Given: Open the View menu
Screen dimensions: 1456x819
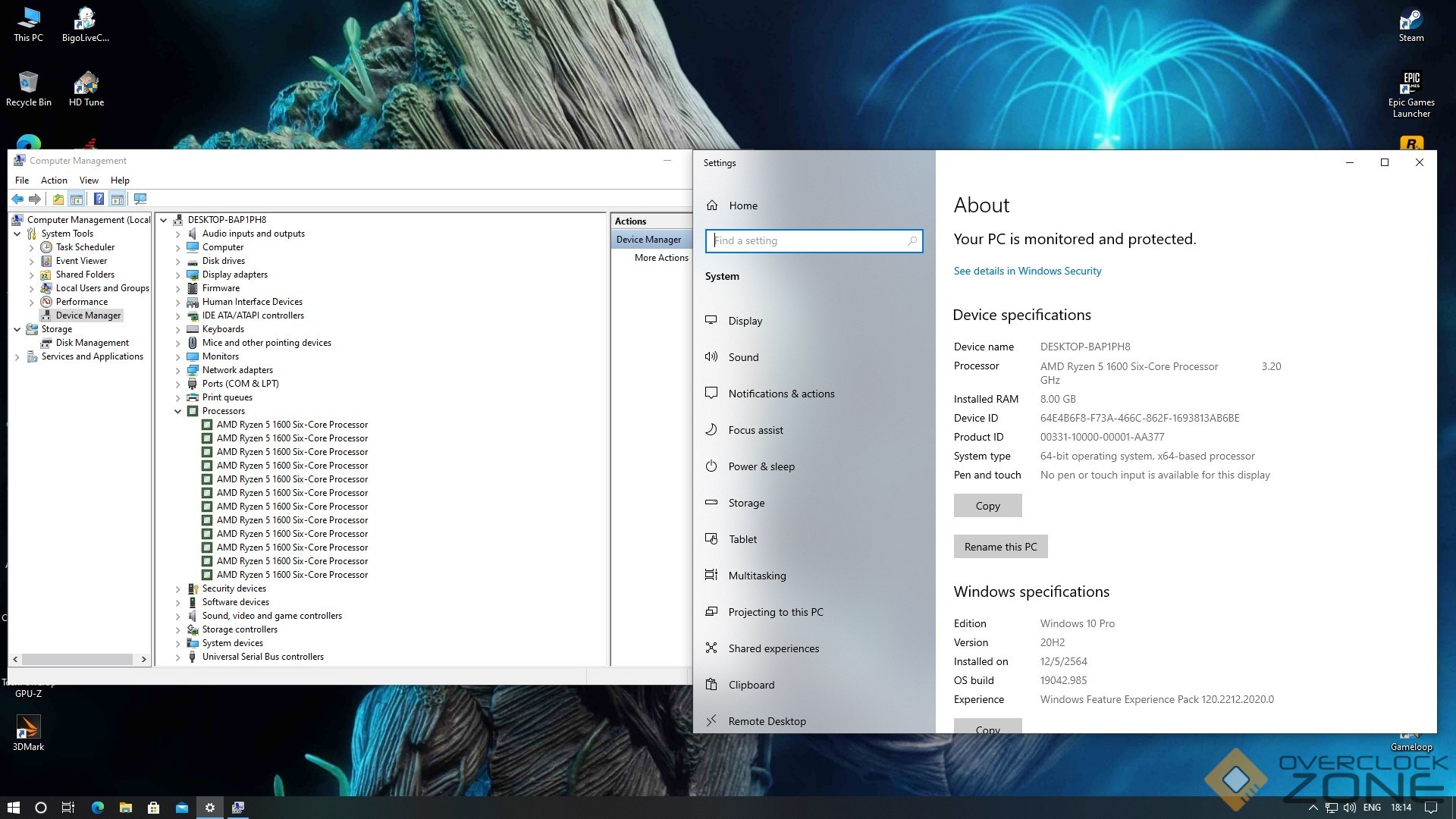Looking at the screenshot, I should pyautogui.click(x=89, y=180).
